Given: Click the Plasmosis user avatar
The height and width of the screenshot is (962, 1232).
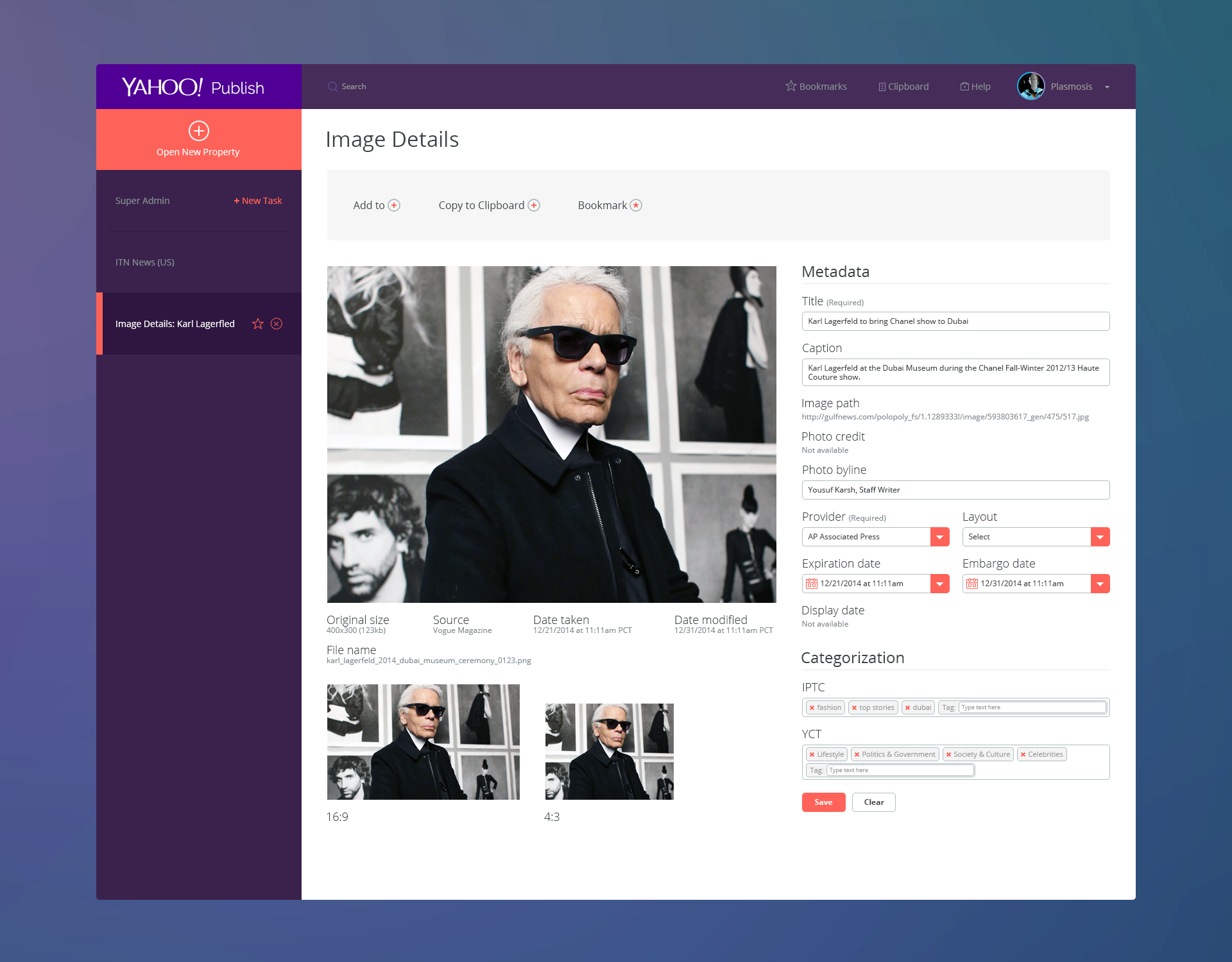Looking at the screenshot, I should point(1031,87).
